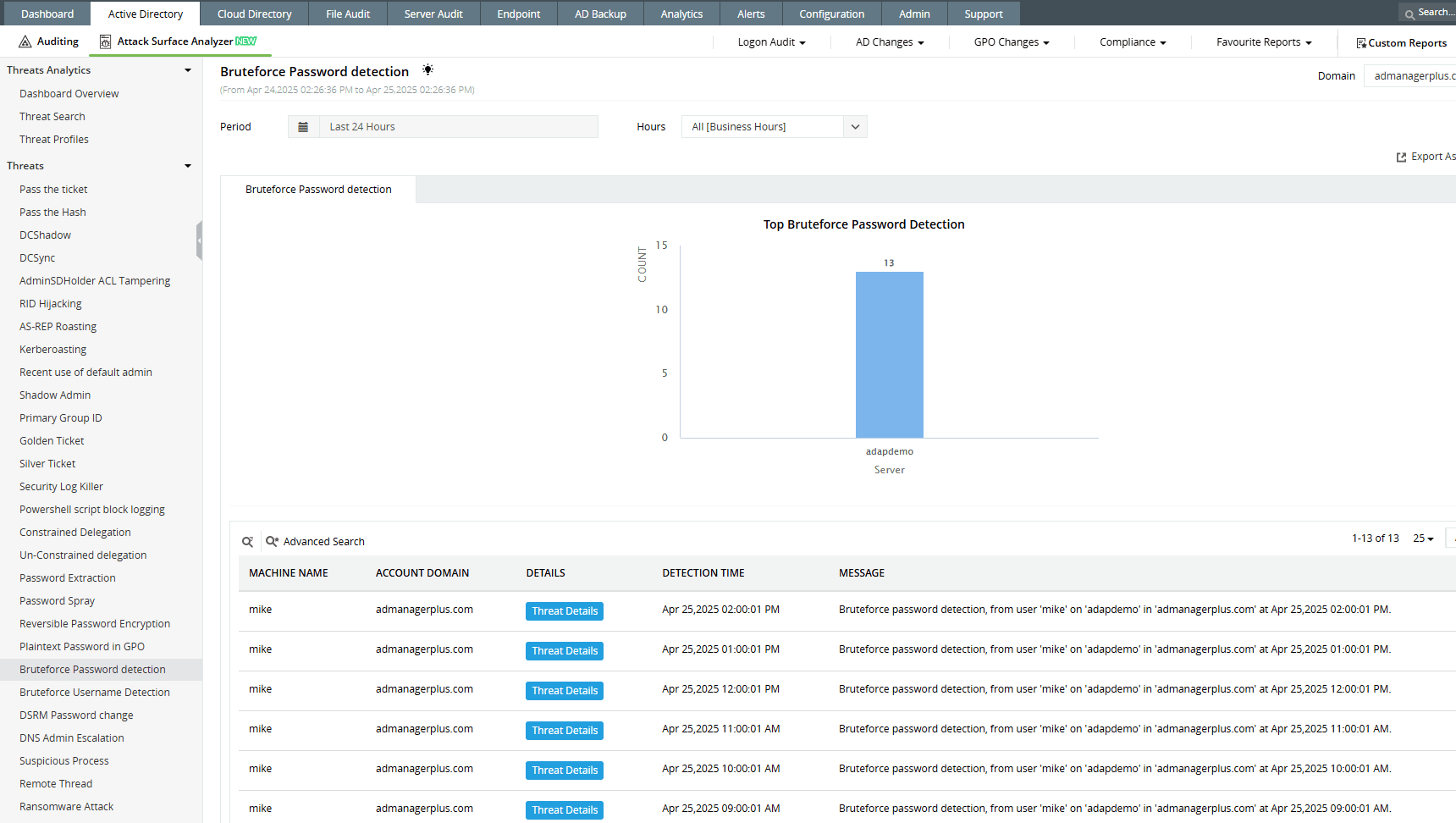Open the Threat Search report

click(x=52, y=116)
